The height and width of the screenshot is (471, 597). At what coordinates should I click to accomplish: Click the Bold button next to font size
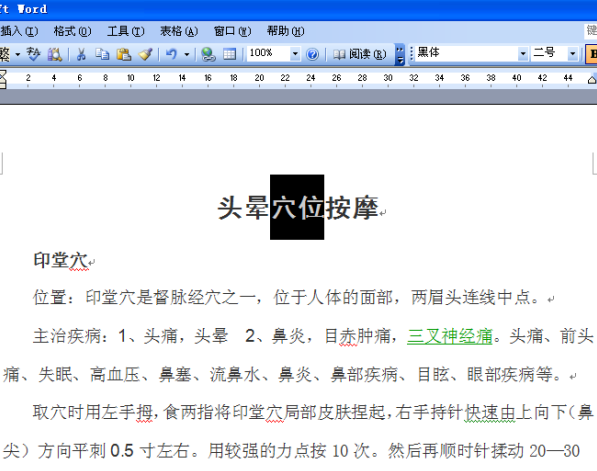[592, 54]
